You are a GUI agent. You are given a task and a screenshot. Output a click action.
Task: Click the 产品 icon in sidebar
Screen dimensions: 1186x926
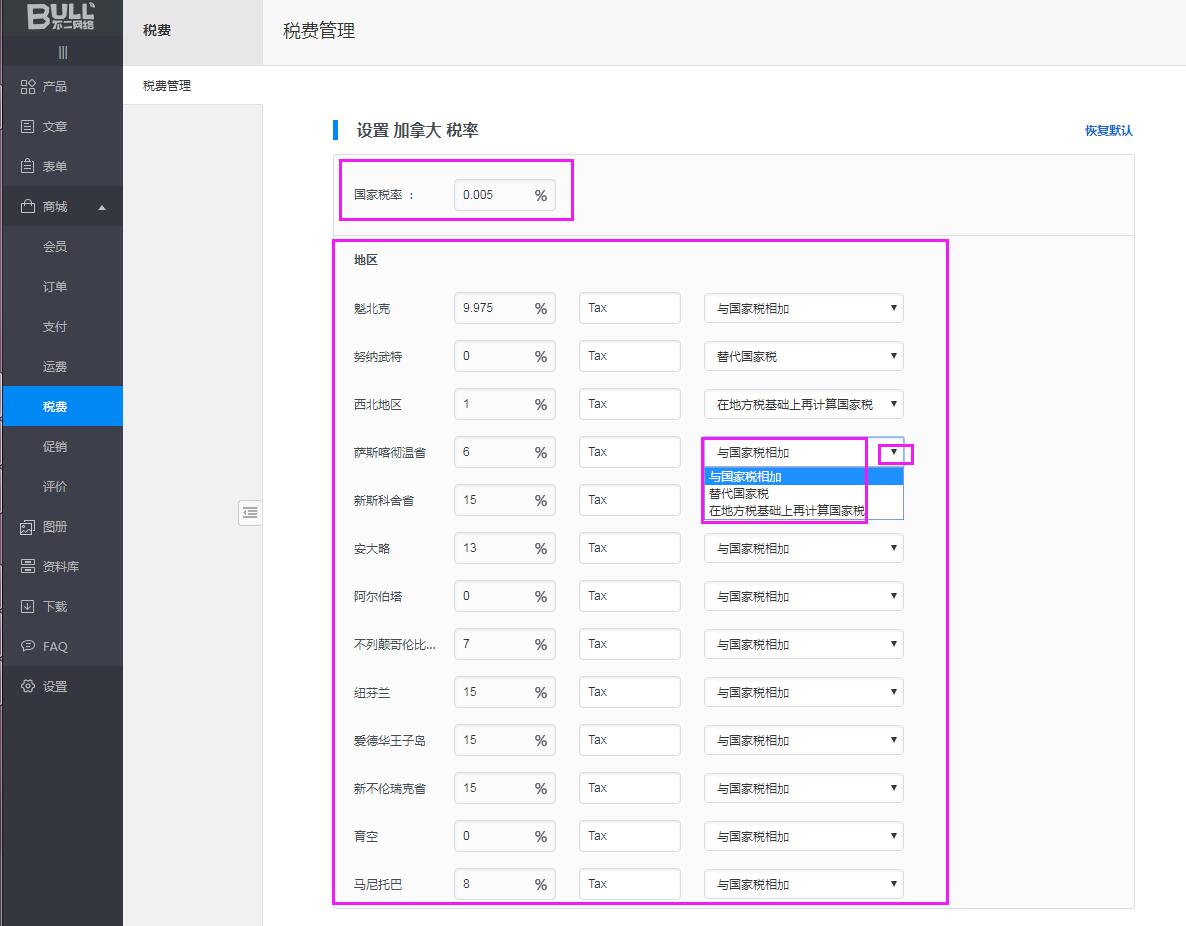[x=28, y=87]
